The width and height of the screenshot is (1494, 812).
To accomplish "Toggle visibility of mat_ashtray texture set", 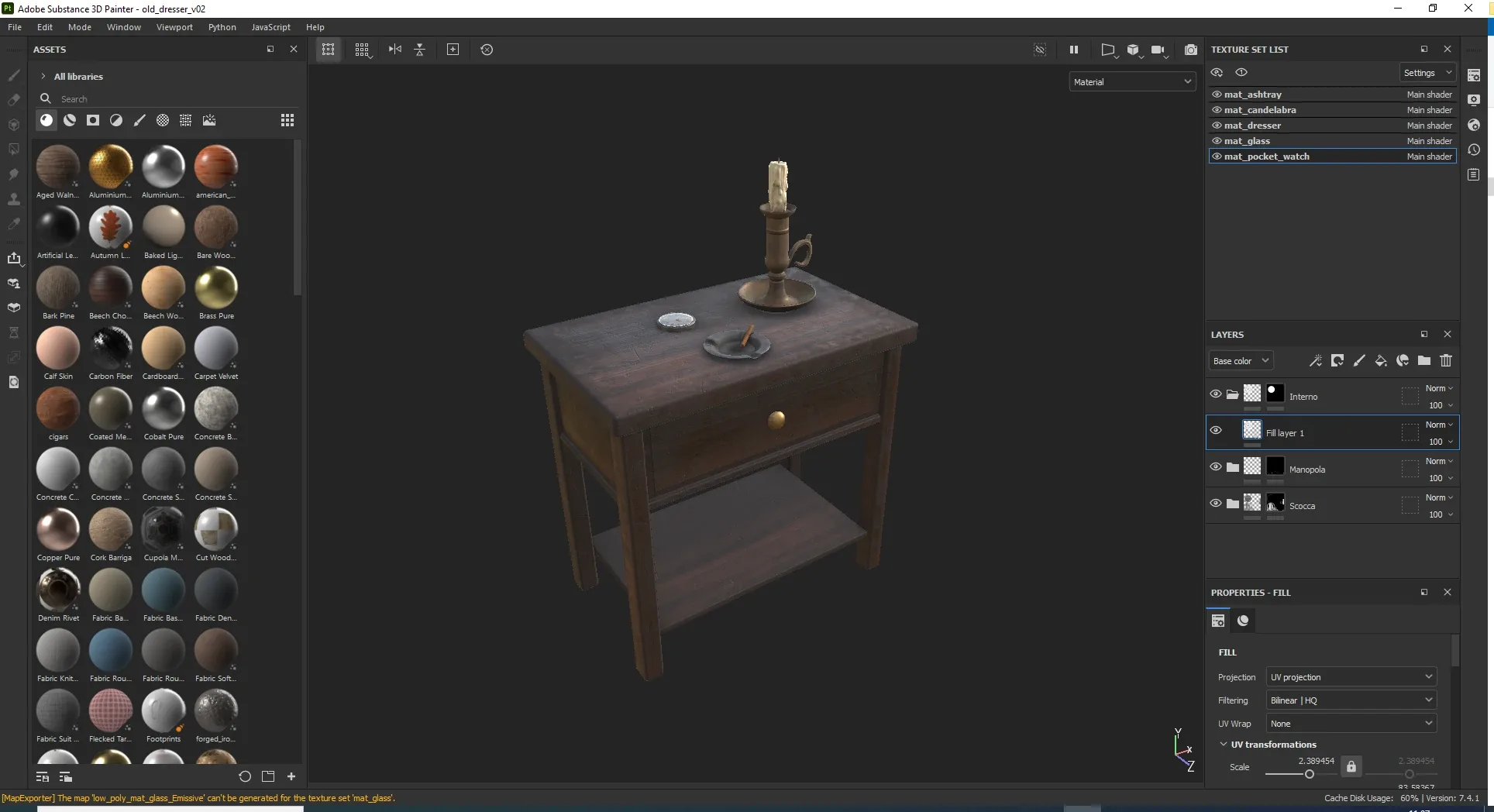I will pyautogui.click(x=1217, y=95).
